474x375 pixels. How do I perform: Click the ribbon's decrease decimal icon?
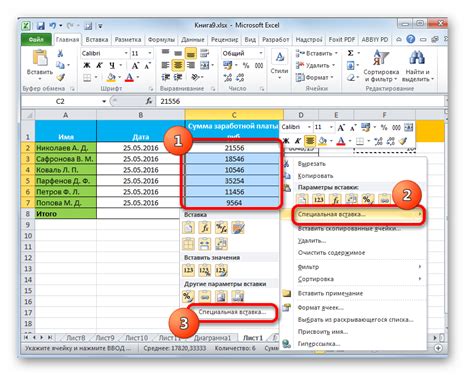[240, 78]
